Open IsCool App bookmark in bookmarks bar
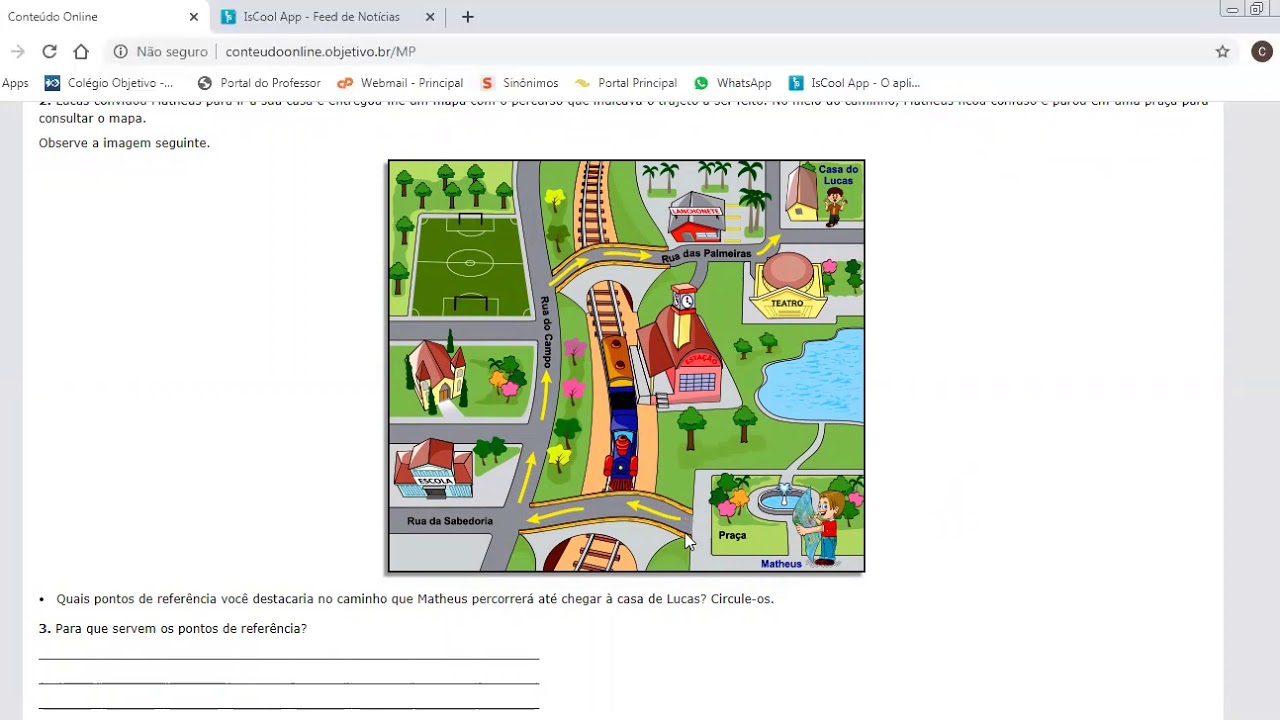The width and height of the screenshot is (1280, 720). 854,83
